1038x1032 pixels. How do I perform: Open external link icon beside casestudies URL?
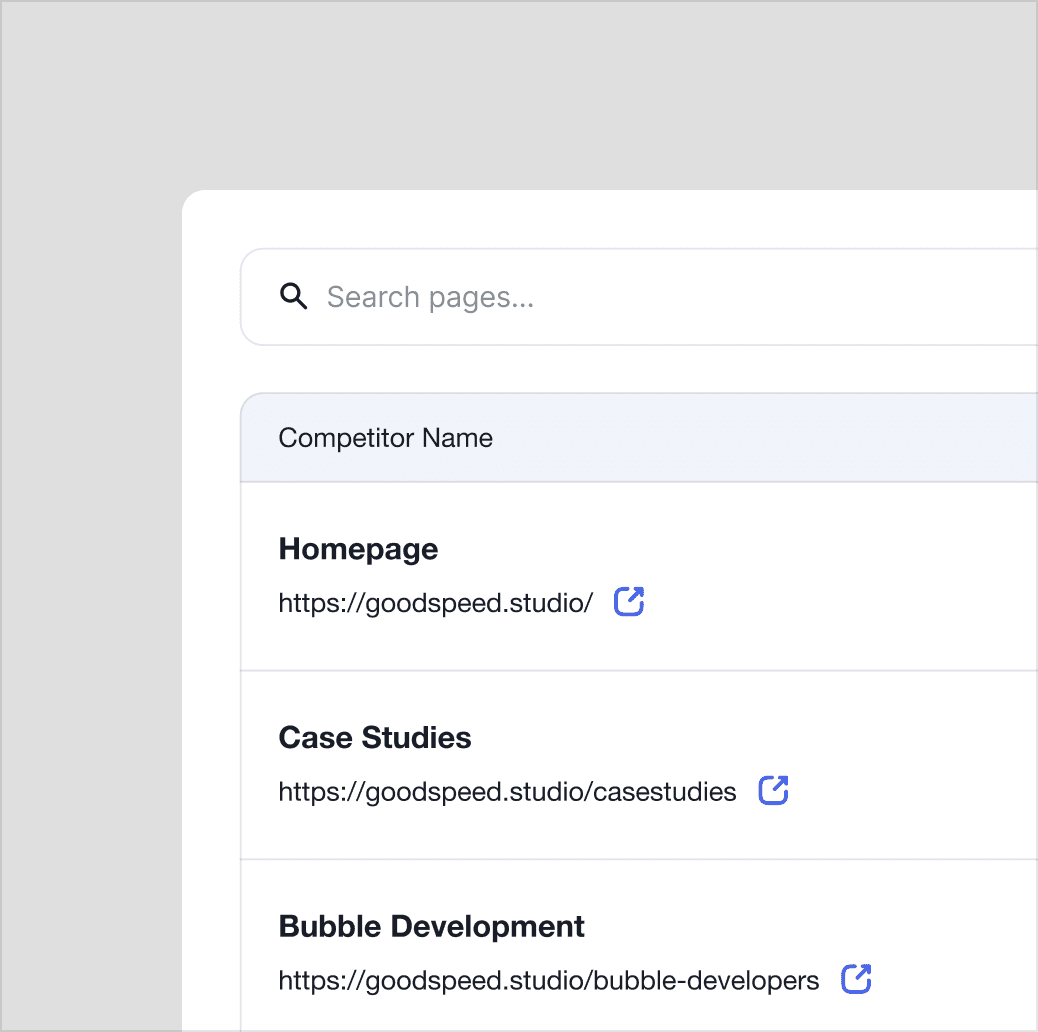773,790
